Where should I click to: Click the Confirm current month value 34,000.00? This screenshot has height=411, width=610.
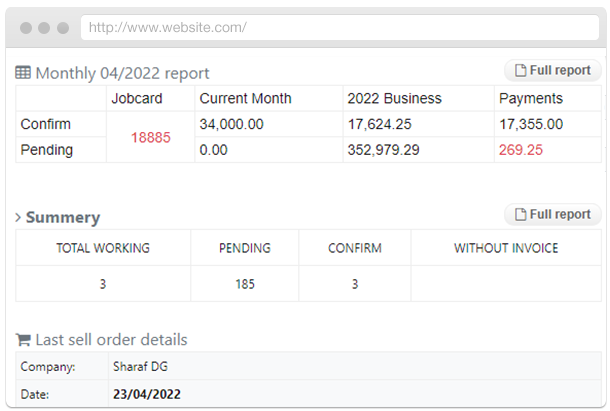231,125
